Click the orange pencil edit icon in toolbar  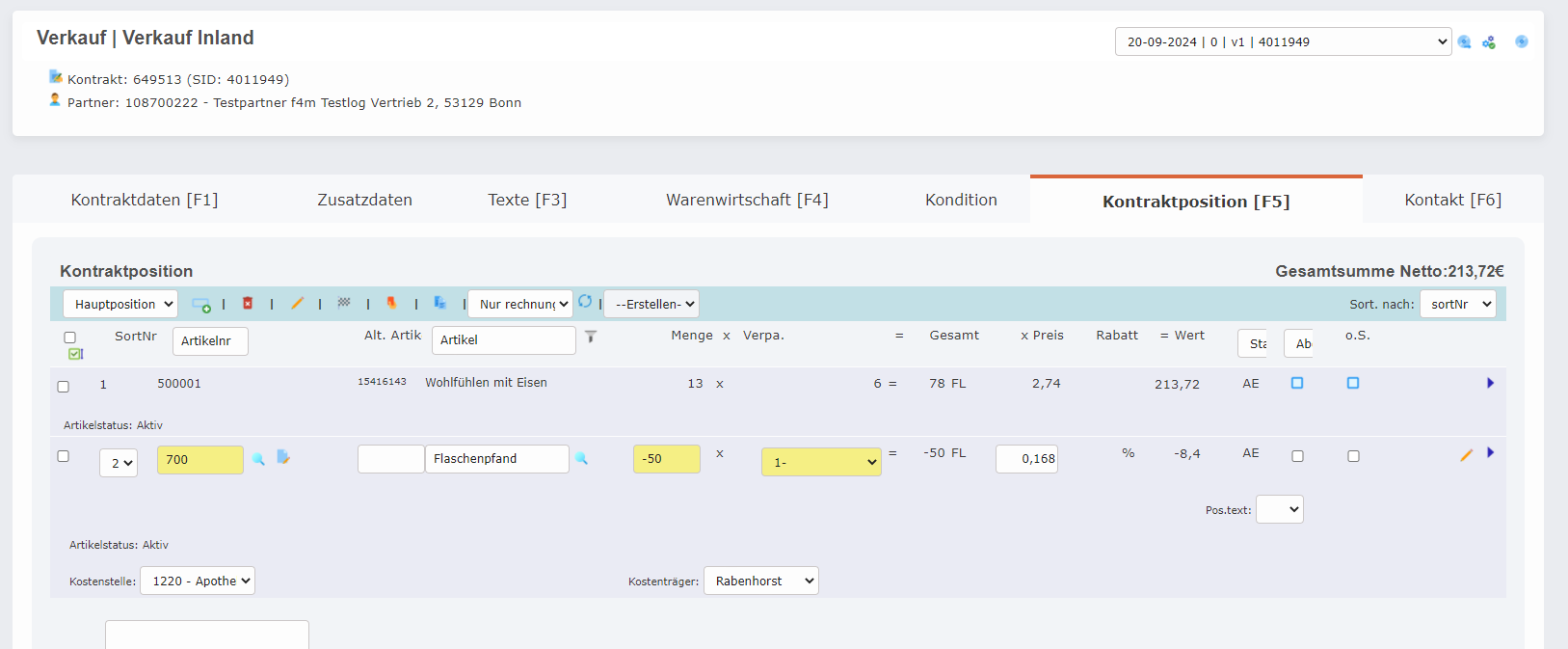pos(297,304)
